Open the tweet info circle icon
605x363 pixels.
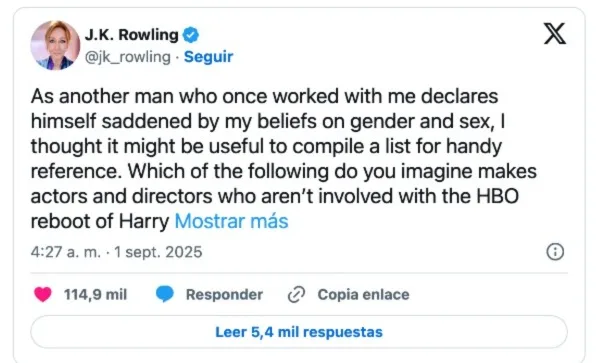[555, 252]
